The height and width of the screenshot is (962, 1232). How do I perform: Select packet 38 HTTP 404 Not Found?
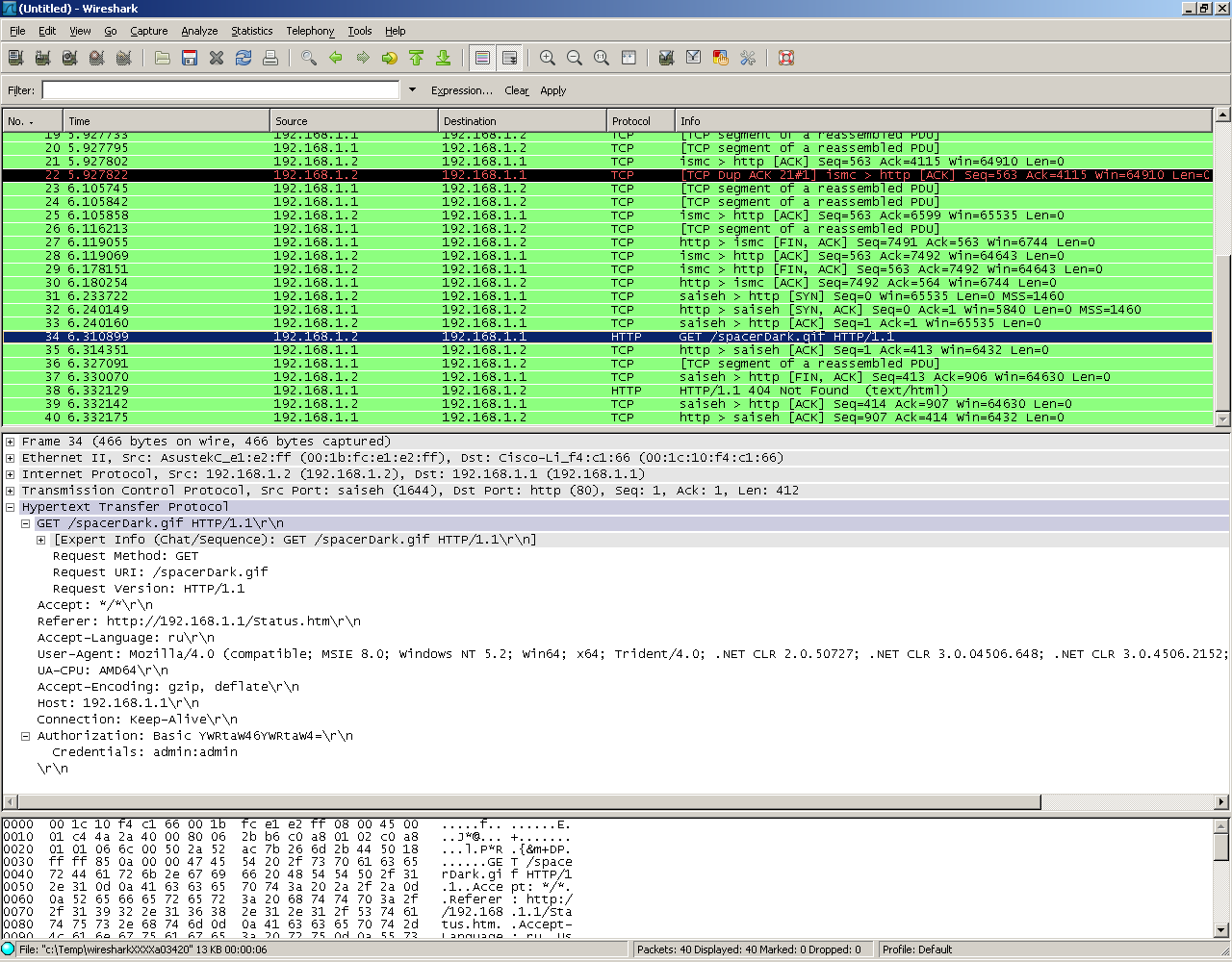[607, 391]
